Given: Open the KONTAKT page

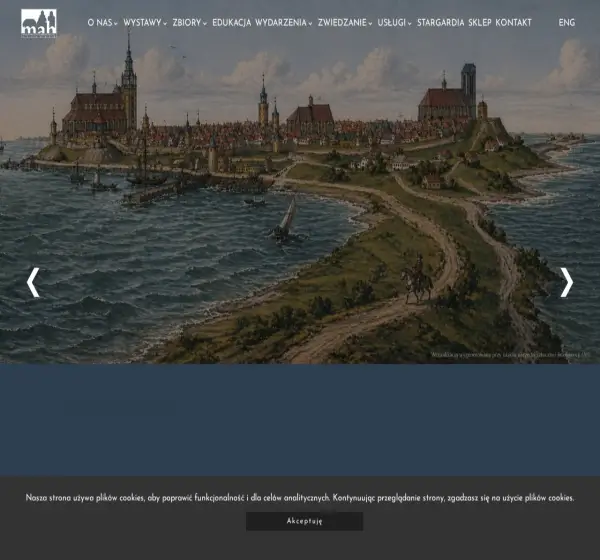Looking at the screenshot, I should [514, 23].
